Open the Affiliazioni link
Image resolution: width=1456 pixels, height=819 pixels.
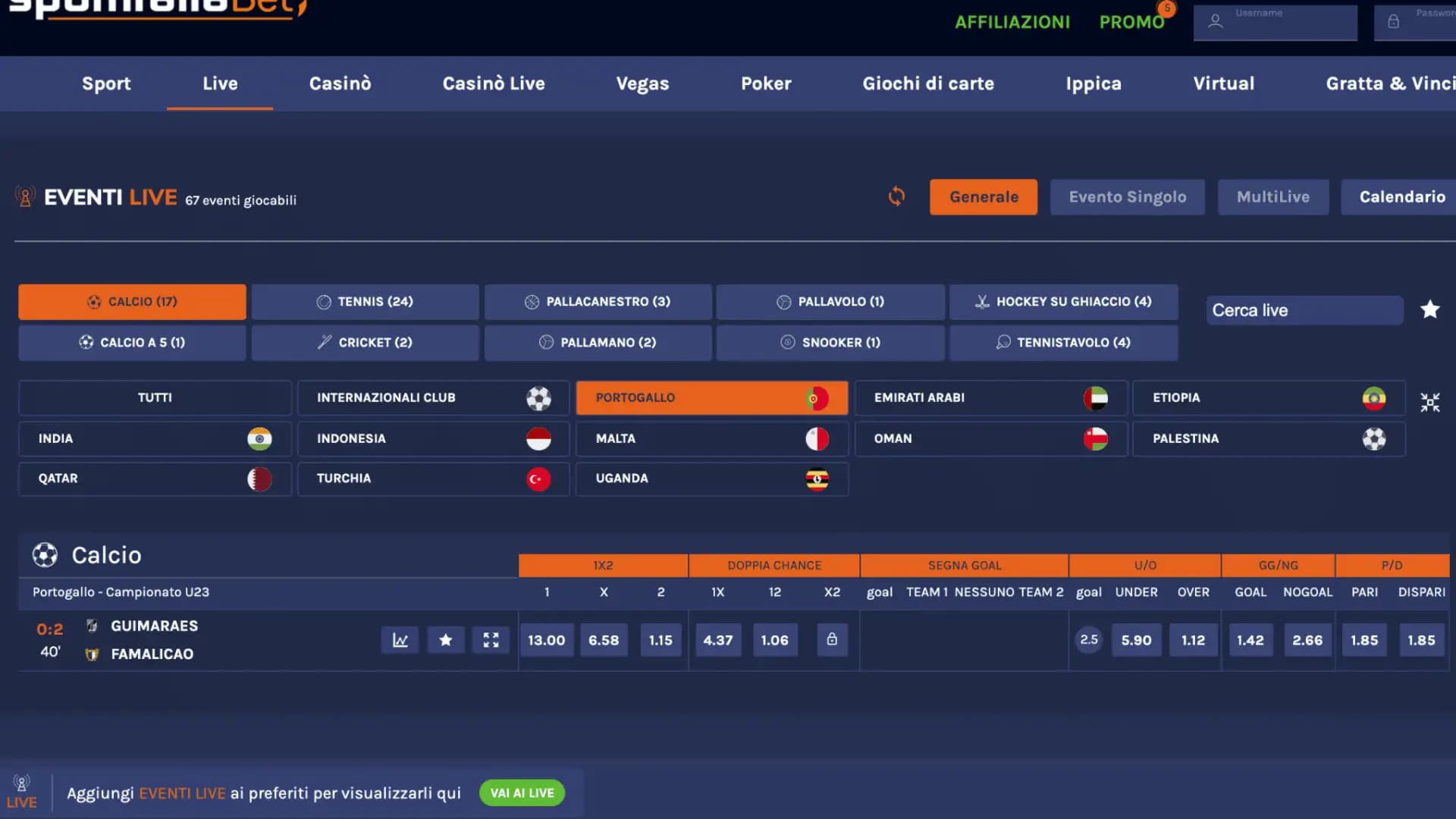[x=1012, y=22]
